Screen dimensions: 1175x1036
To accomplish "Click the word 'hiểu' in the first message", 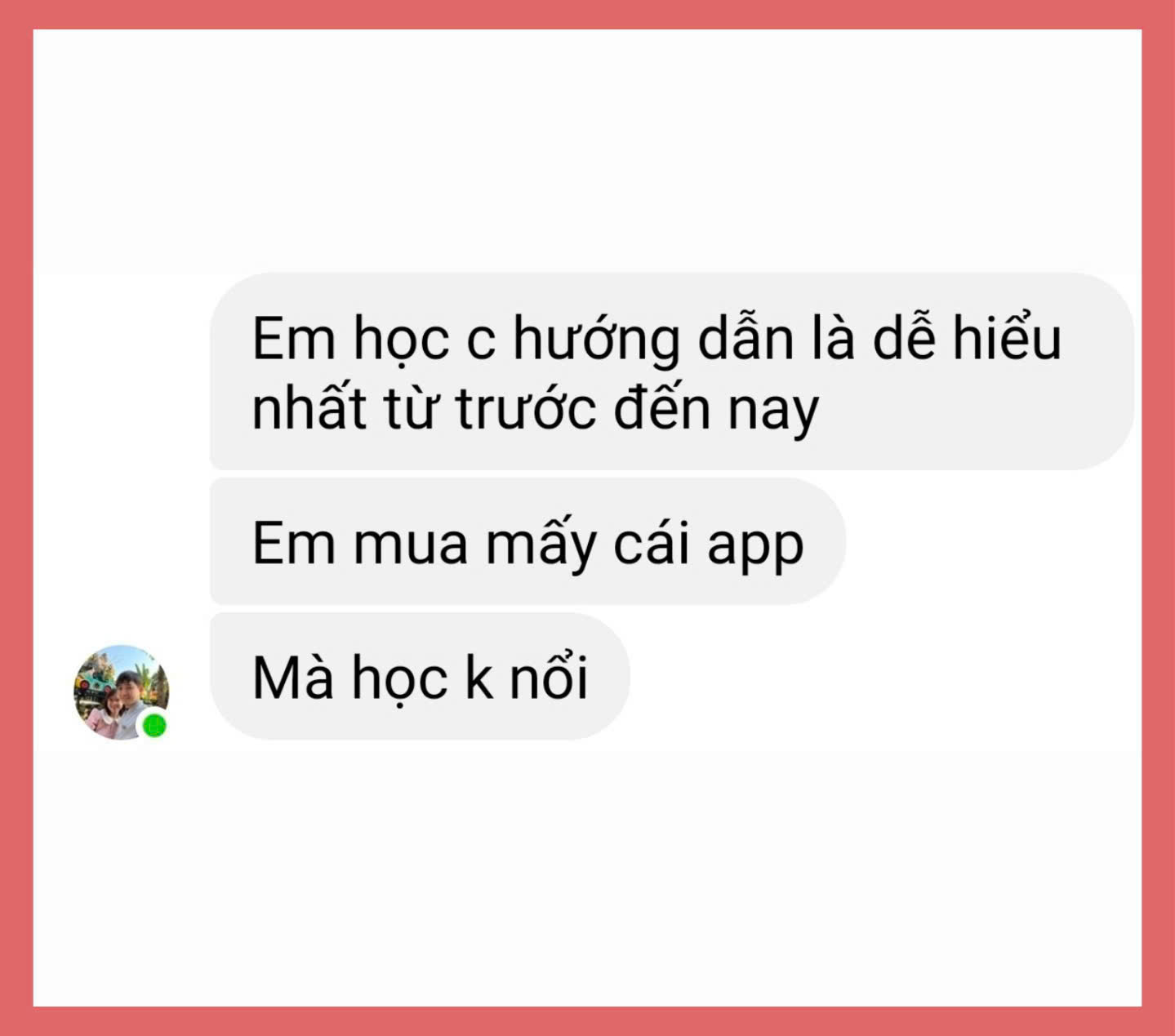I will (1007, 338).
